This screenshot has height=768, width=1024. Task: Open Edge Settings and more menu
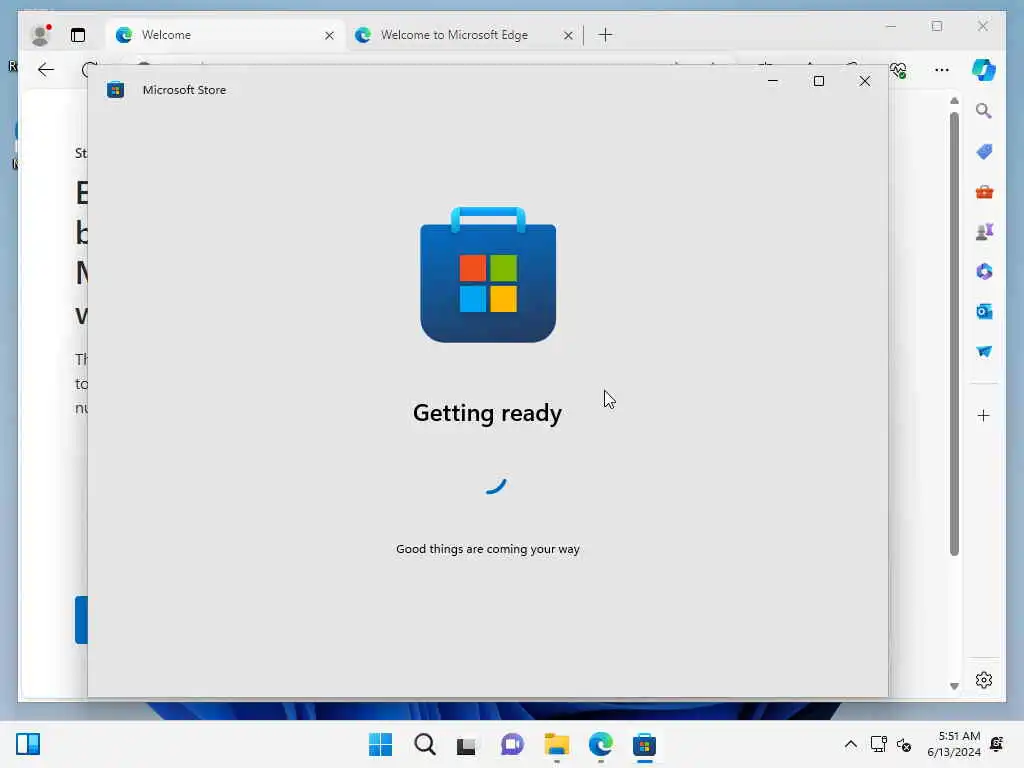(x=942, y=70)
